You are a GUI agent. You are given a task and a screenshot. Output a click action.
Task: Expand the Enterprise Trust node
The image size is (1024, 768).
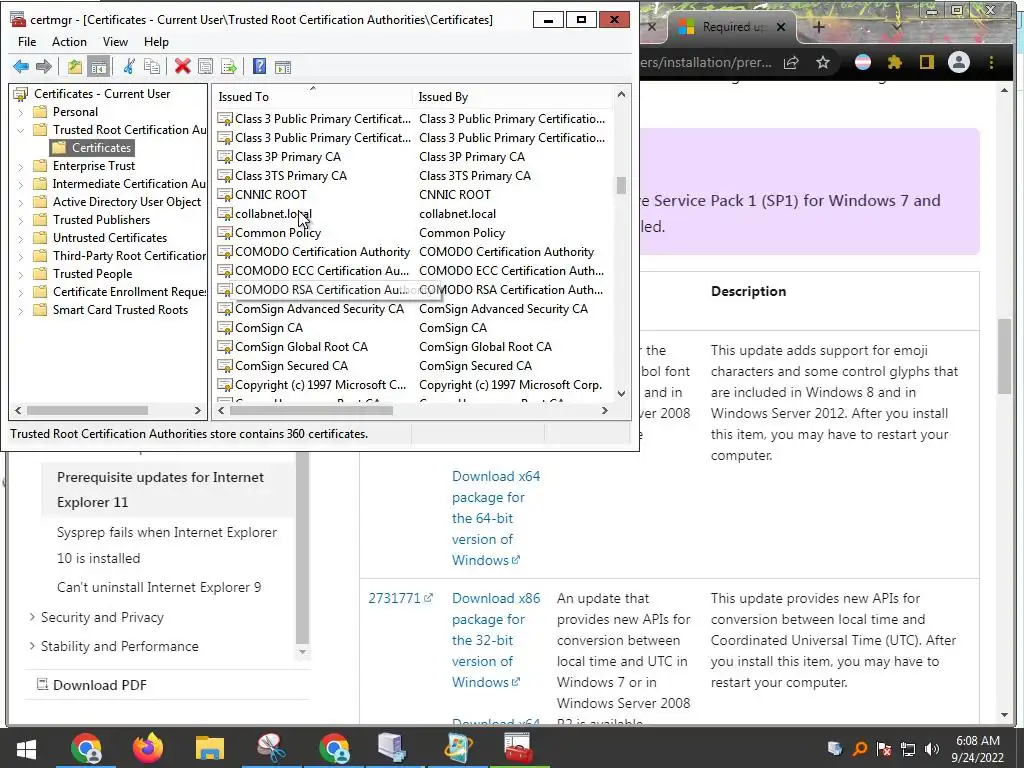20,167
